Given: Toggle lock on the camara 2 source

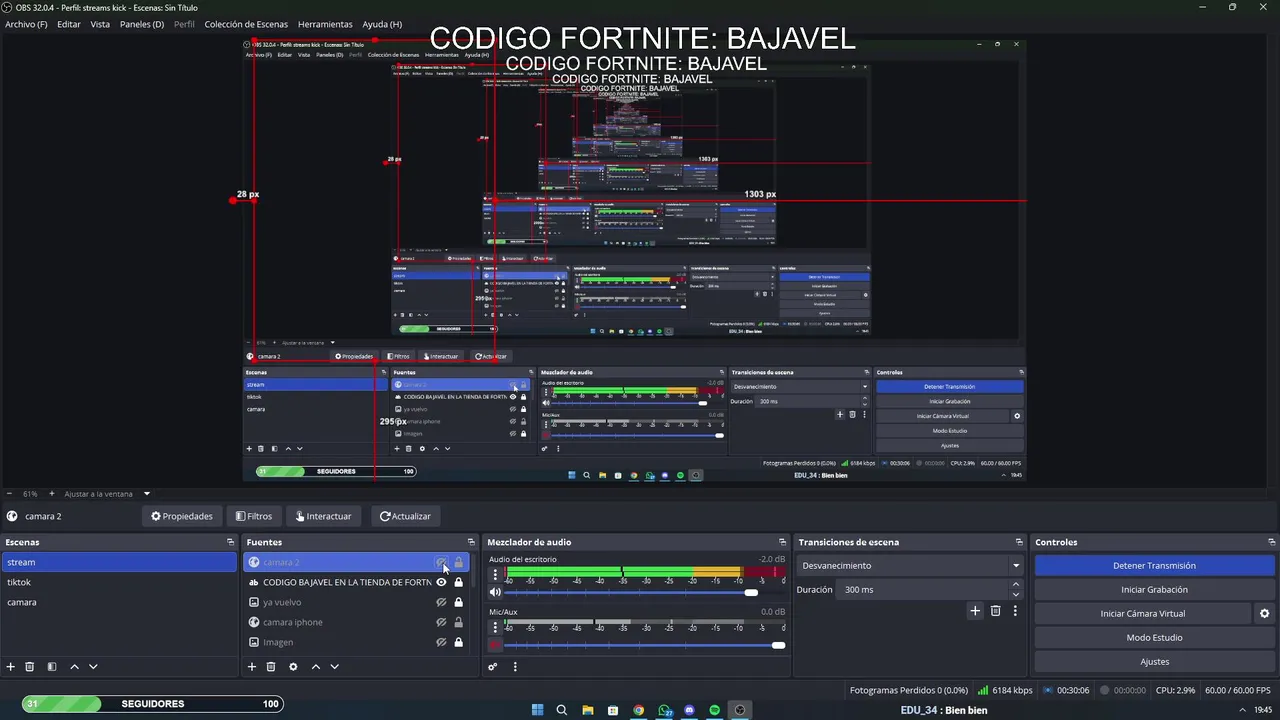Looking at the screenshot, I should 459,563.
